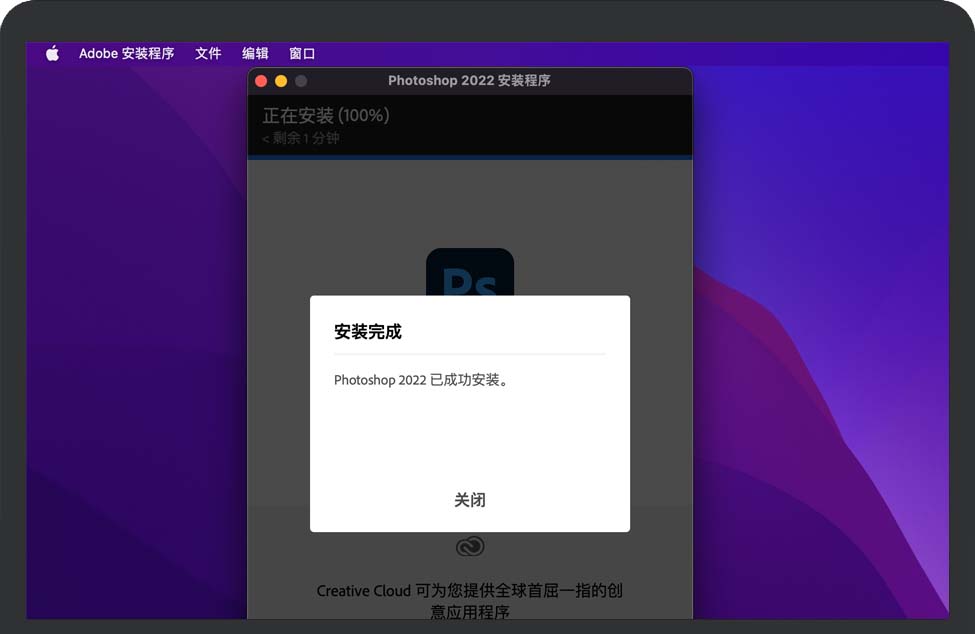Click the < 剩余 1 分钟 remaining-time text
This screenshot has width=975, height=634.
point(301,138)
